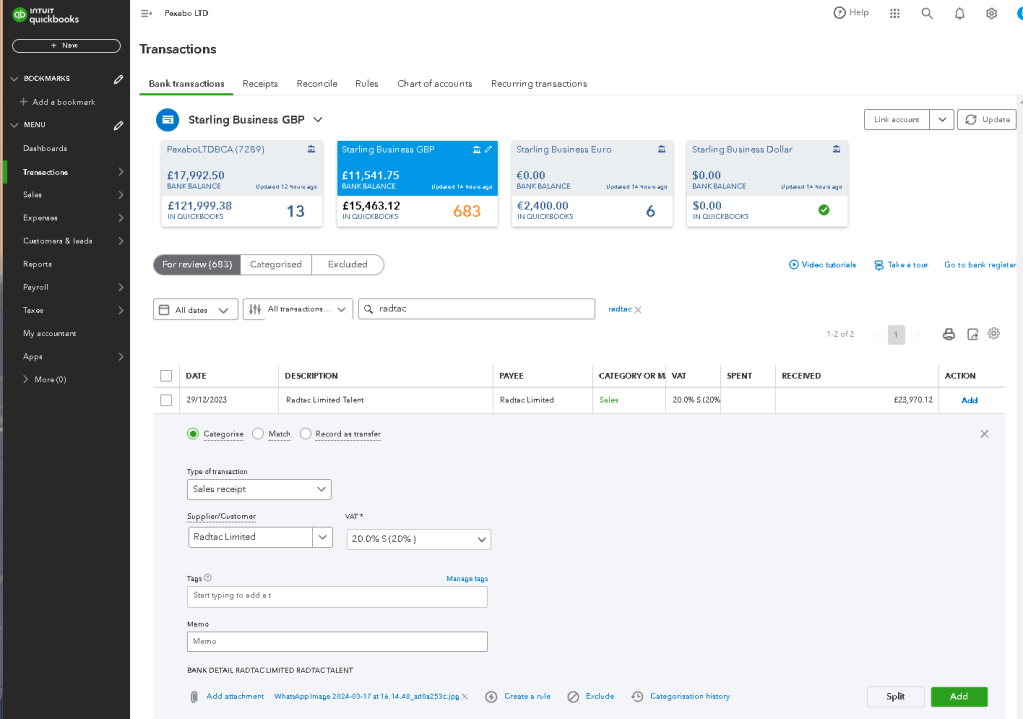Open the Link account dropdown arrow
Viewport: 1023px width, 719px height.
[941, 119]
